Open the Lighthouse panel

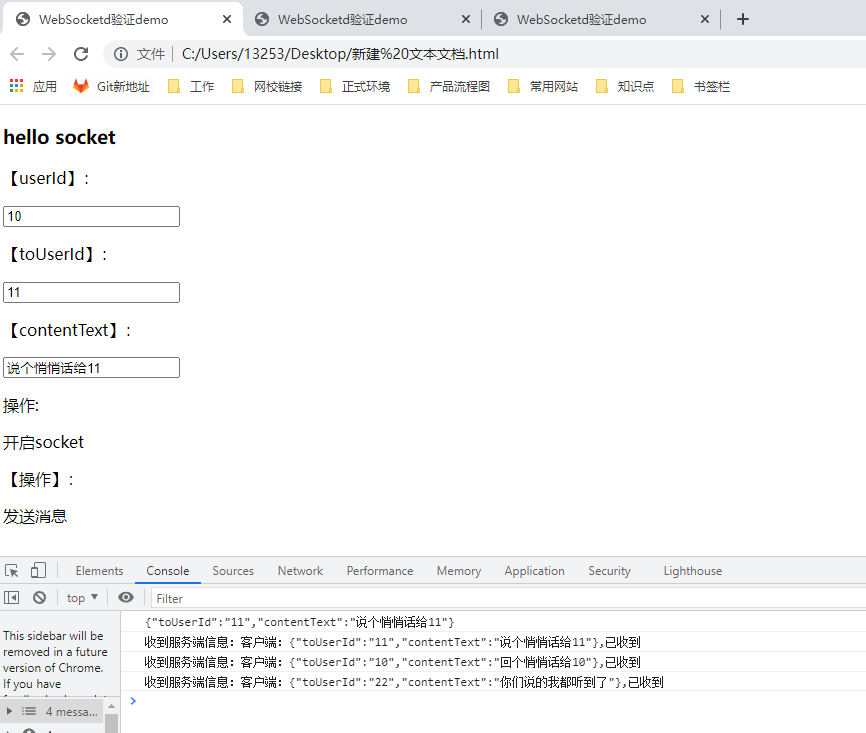[693, 571]
